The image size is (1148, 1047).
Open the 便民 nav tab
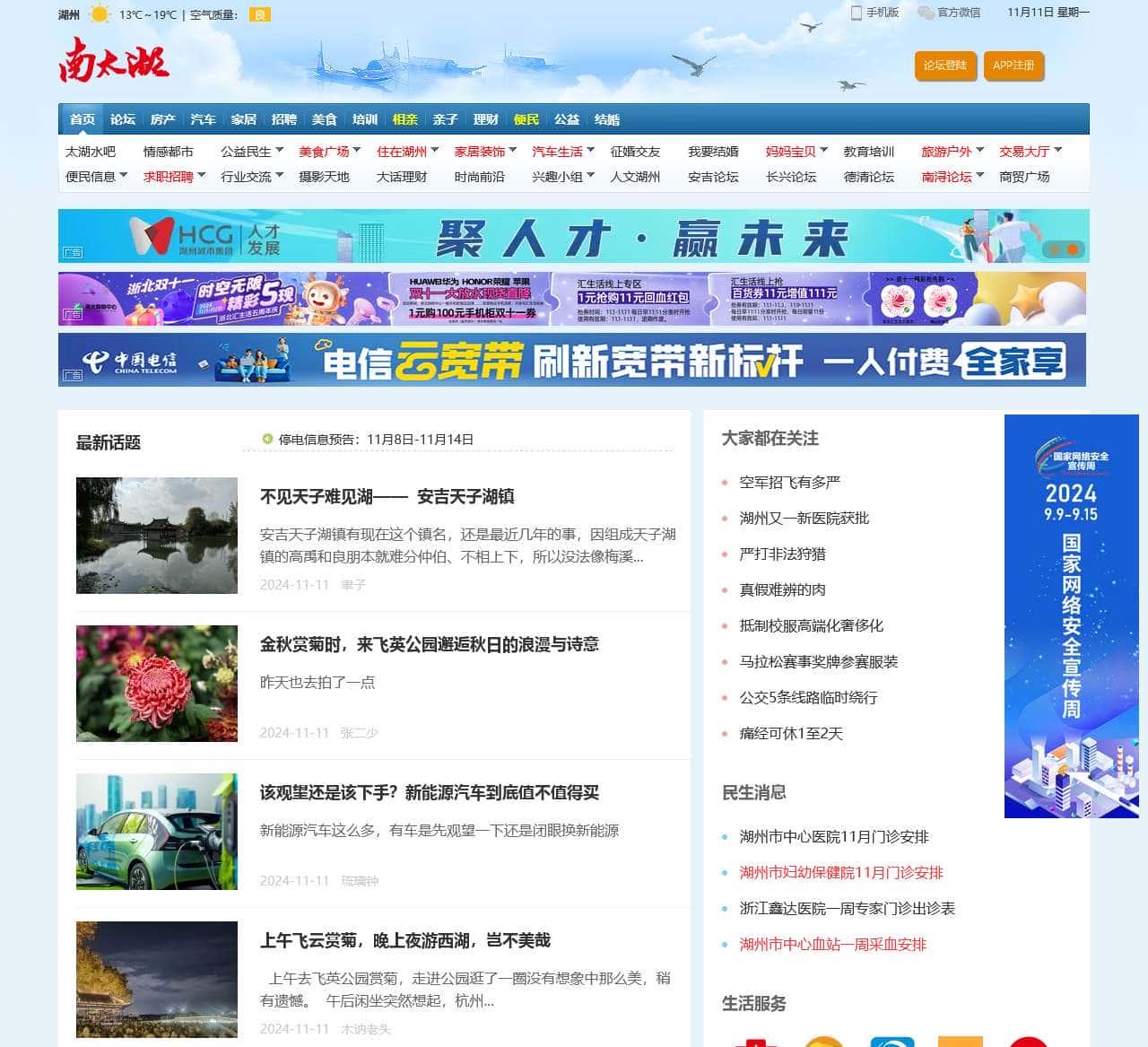click(x=526, y=119)
